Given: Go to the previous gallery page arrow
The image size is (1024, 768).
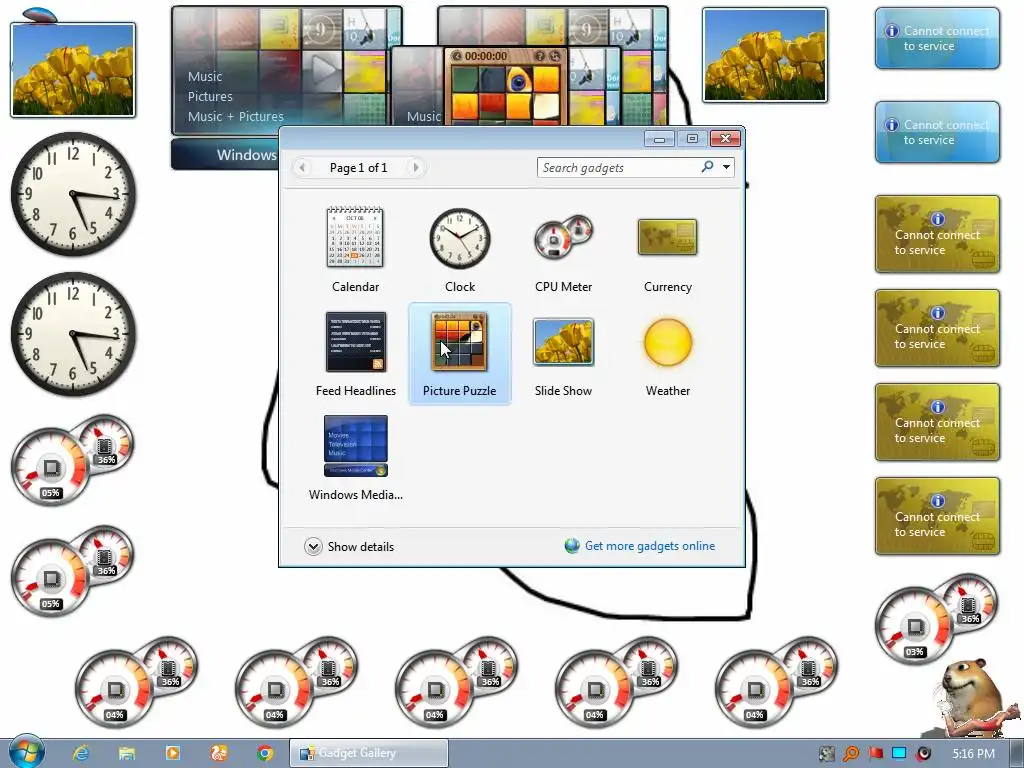Looking at the screenshot, I should [x=302, y=168].
